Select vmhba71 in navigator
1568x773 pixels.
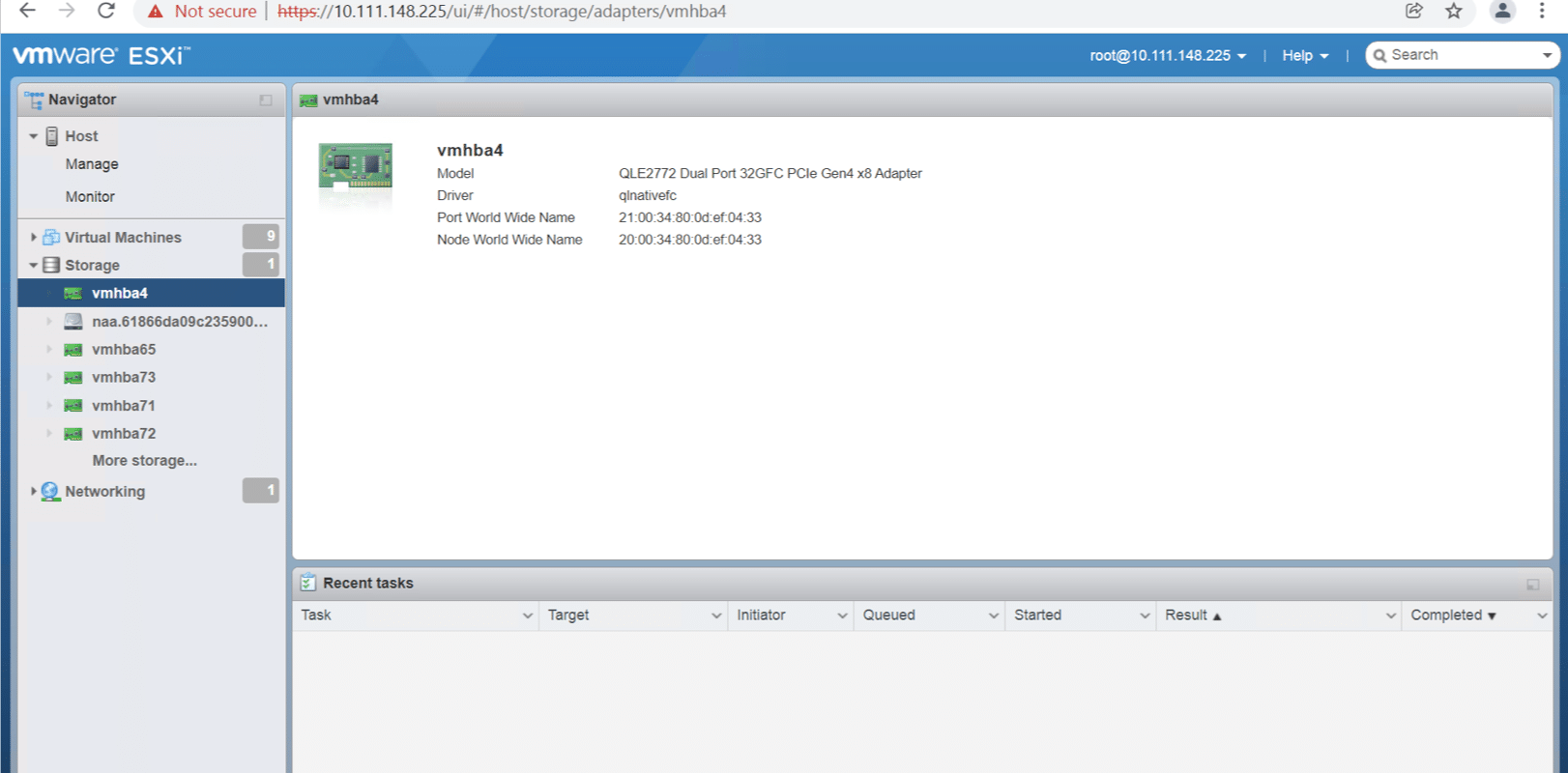click(x=124, y=406)
